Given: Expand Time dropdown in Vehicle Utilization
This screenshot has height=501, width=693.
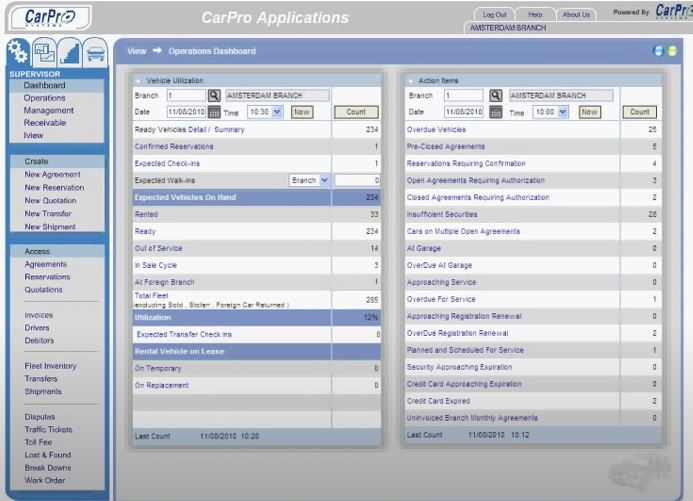Looking at the screenshot, I should tap(277, 112).
